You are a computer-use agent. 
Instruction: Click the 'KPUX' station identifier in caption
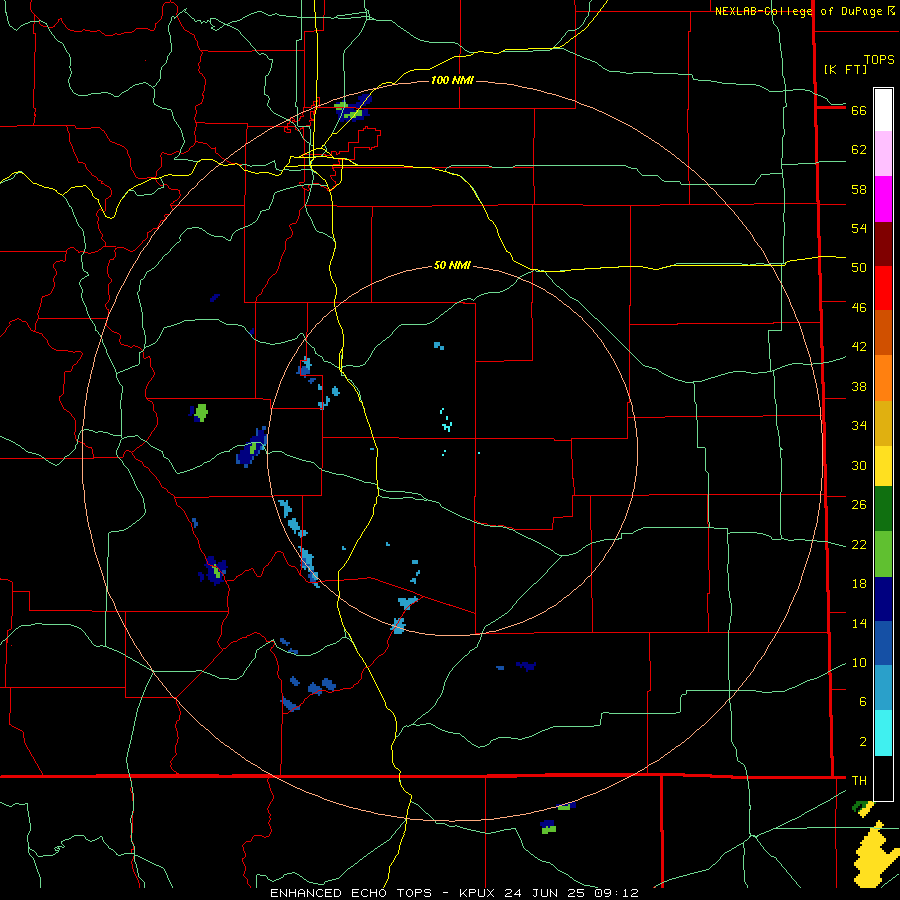point(480,893)
